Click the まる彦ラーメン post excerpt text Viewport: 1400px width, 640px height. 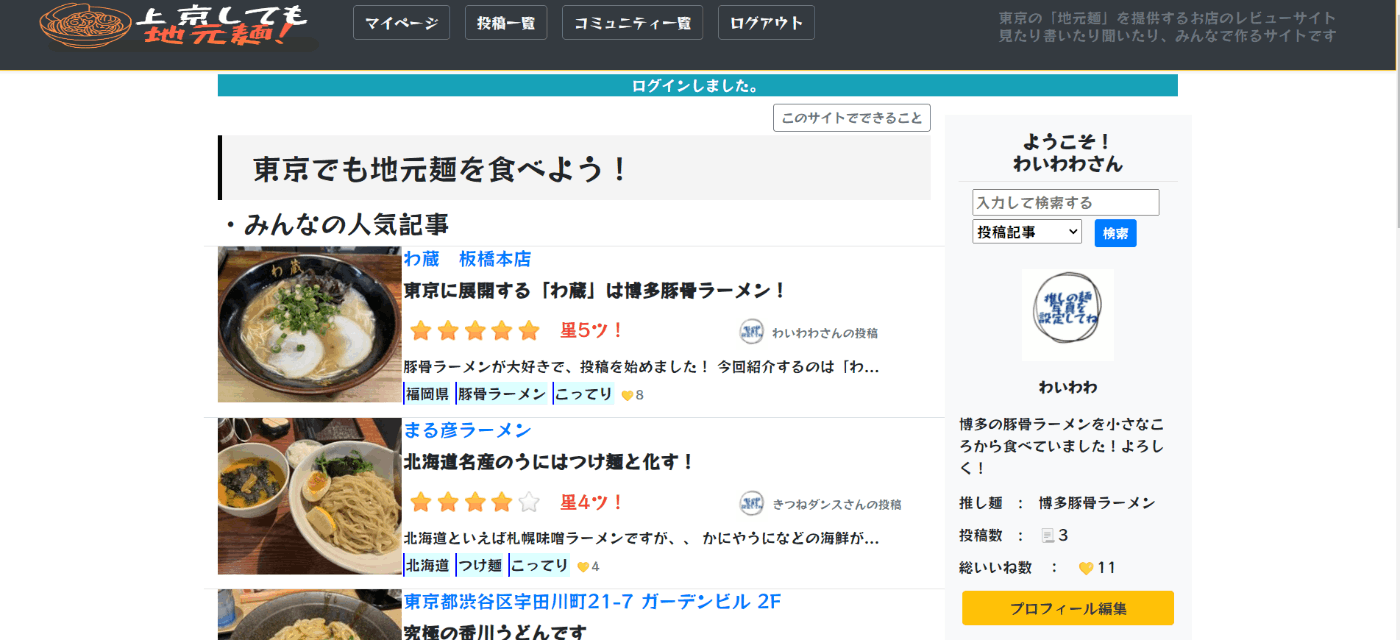642,539
